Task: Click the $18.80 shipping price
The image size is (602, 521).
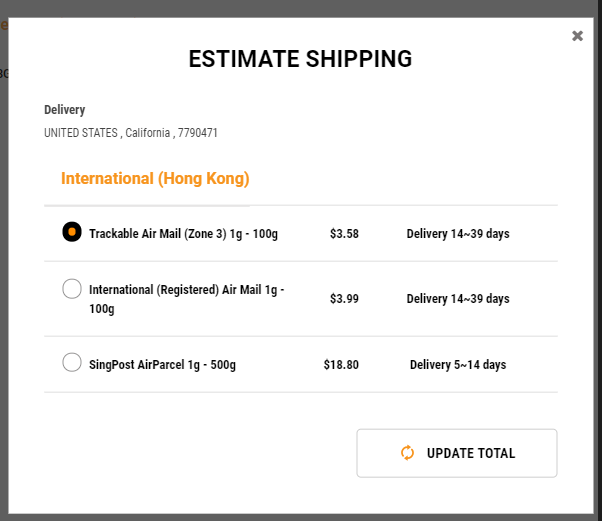Action: (x=341, y=364)
